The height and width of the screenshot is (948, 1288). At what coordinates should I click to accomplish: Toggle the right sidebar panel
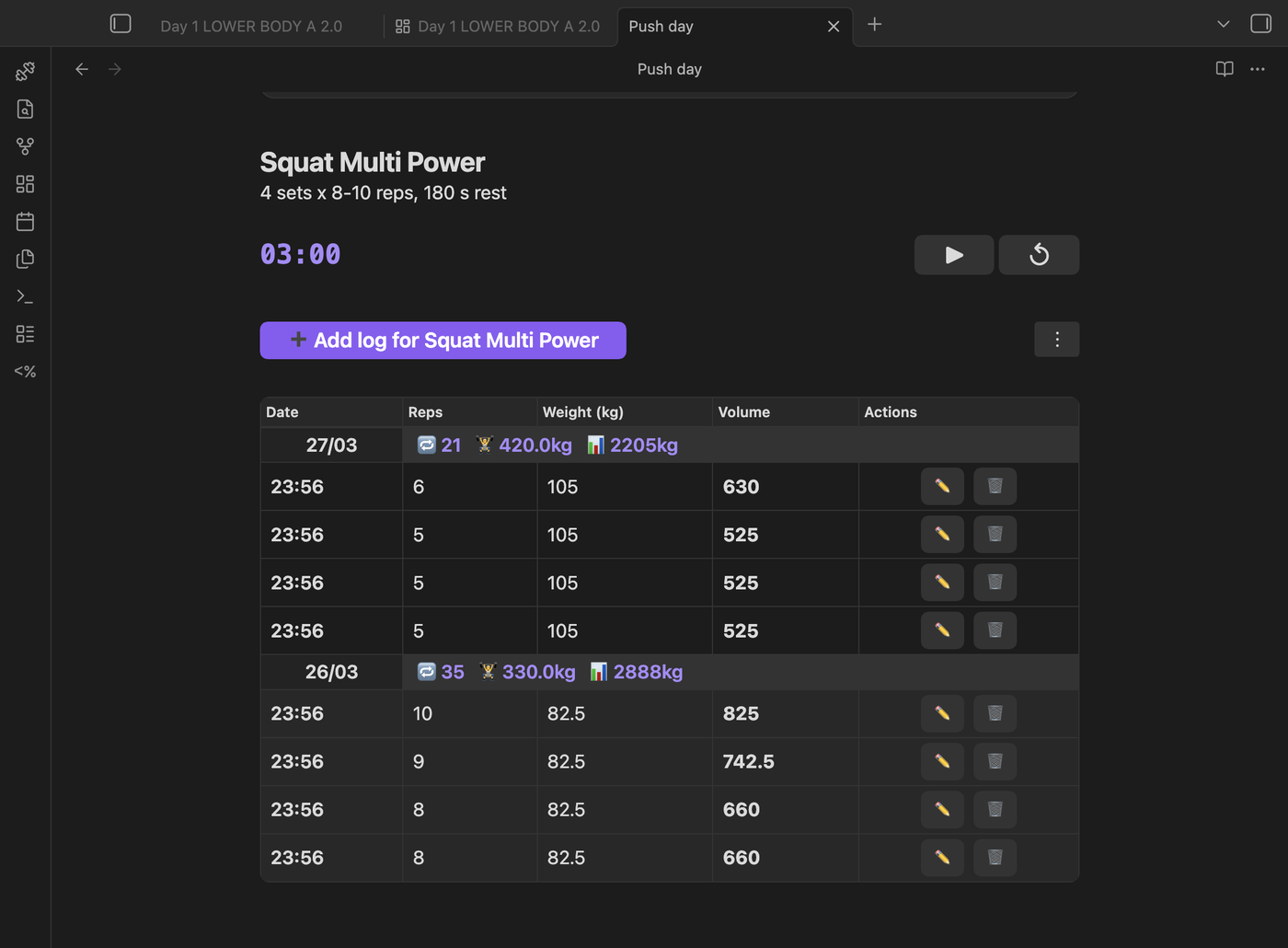click(x=1261, y=24)
